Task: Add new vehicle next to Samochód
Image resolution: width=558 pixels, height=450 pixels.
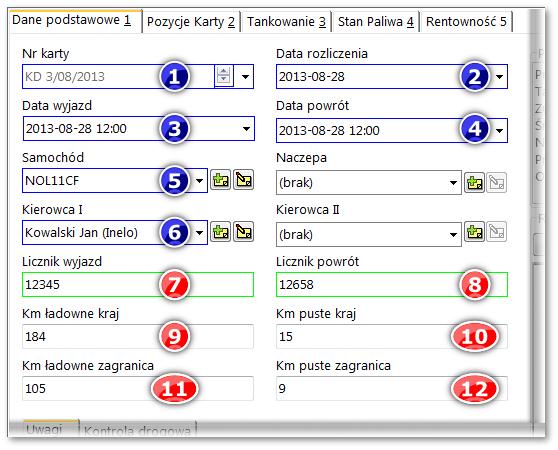Action: click(221, 180)
